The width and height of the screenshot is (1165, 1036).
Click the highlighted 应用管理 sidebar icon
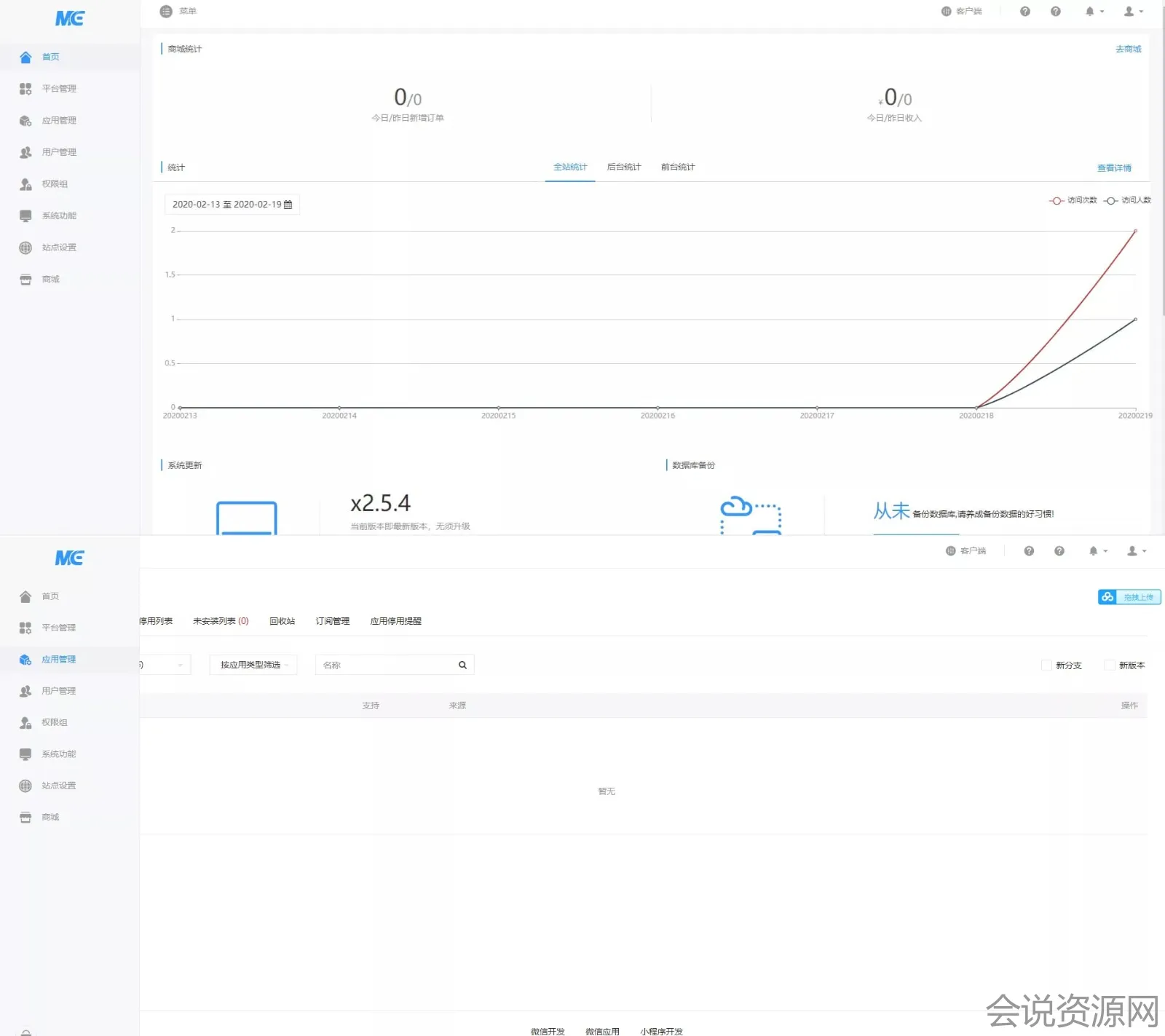25,660
